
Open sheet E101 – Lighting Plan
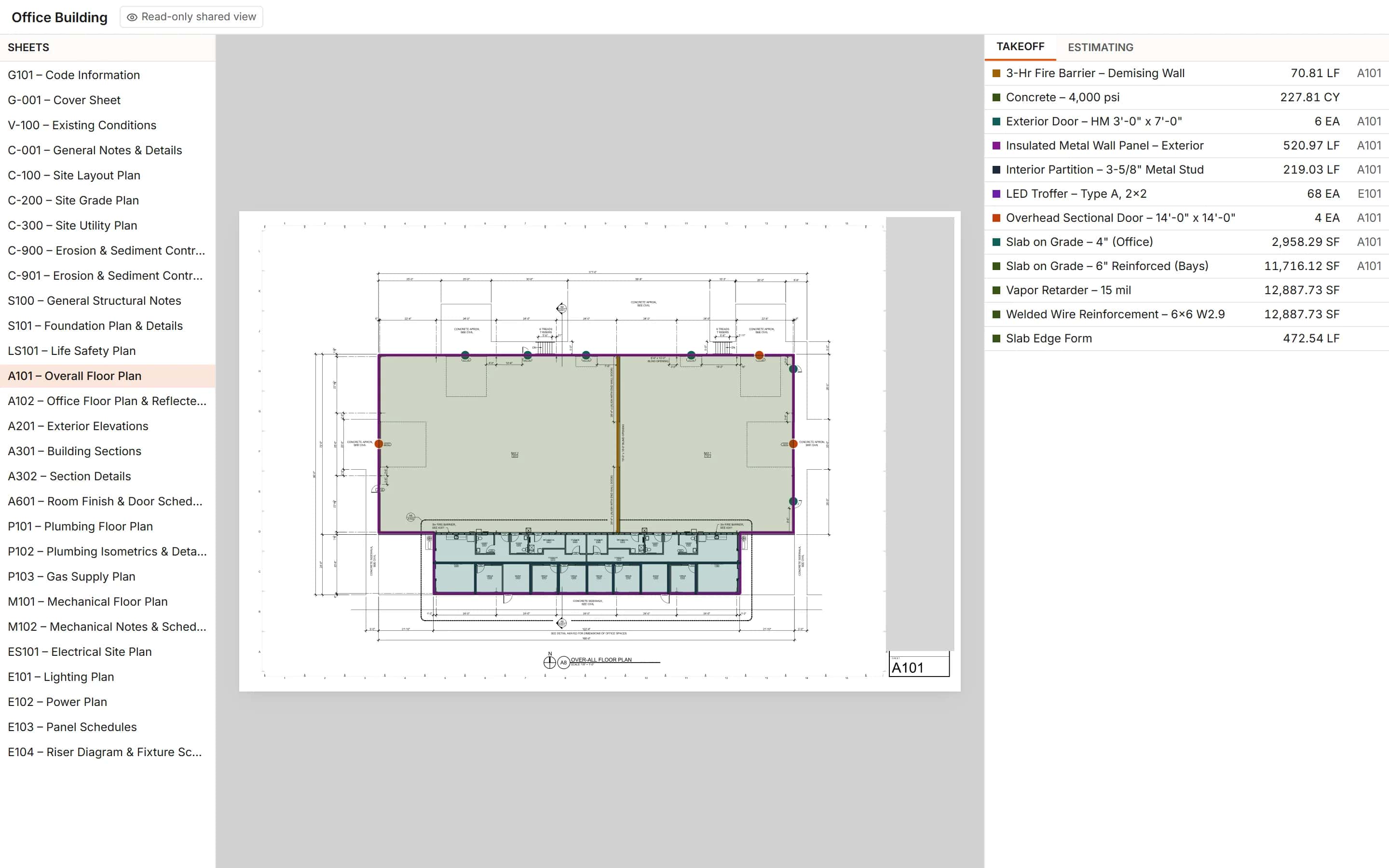pos(108,677)
